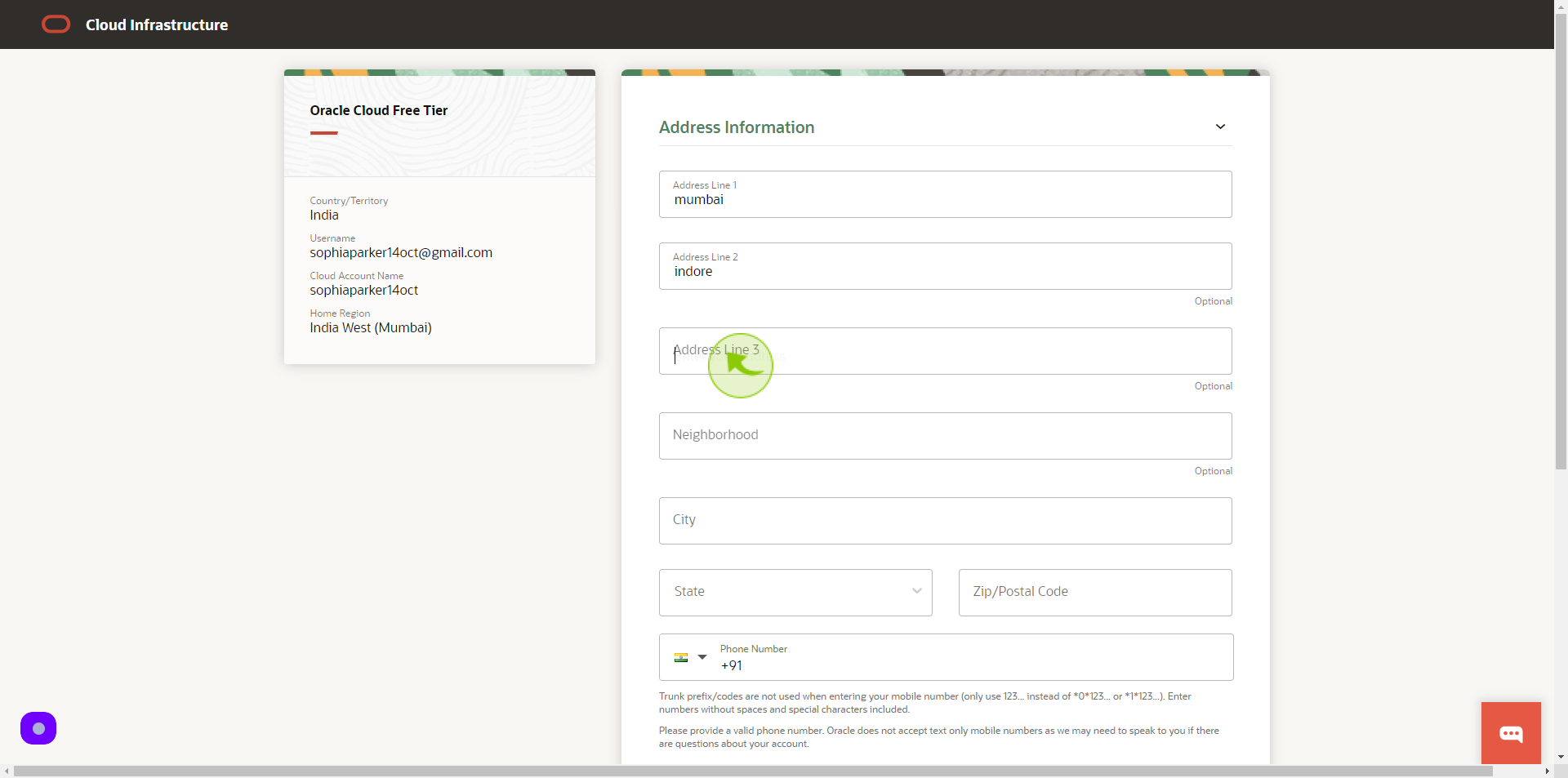The image size is (1568, 778).
Task: Click the City input field
Action: pos(946,521)
